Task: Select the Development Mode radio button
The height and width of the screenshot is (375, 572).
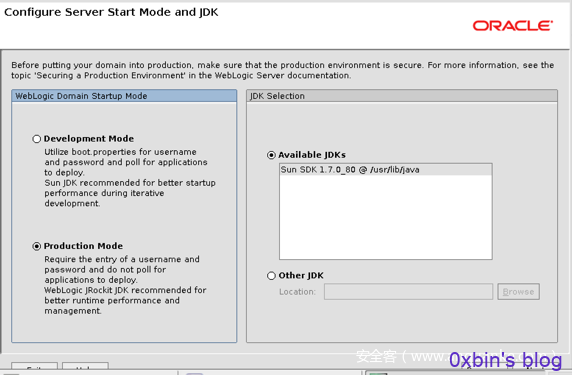Action: click(x=36, y=139)
